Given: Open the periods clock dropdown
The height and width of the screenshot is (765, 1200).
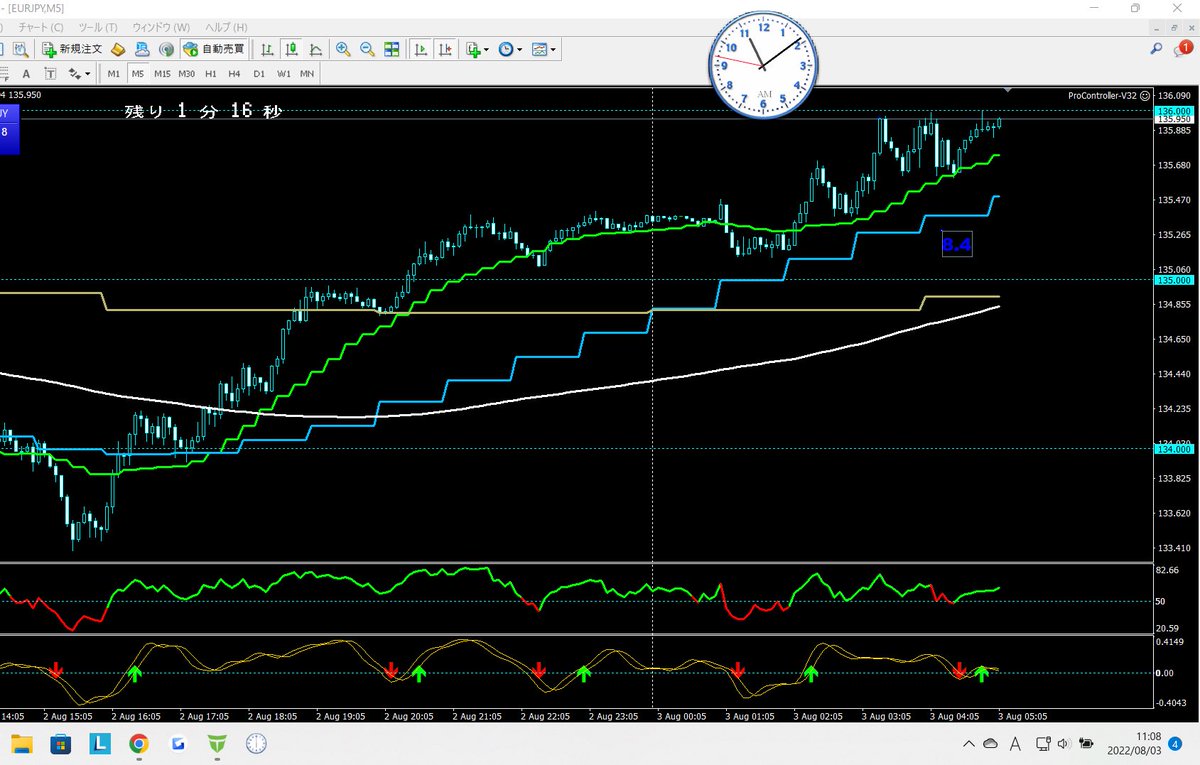Looking at the screenshot, I should point(511,48).
